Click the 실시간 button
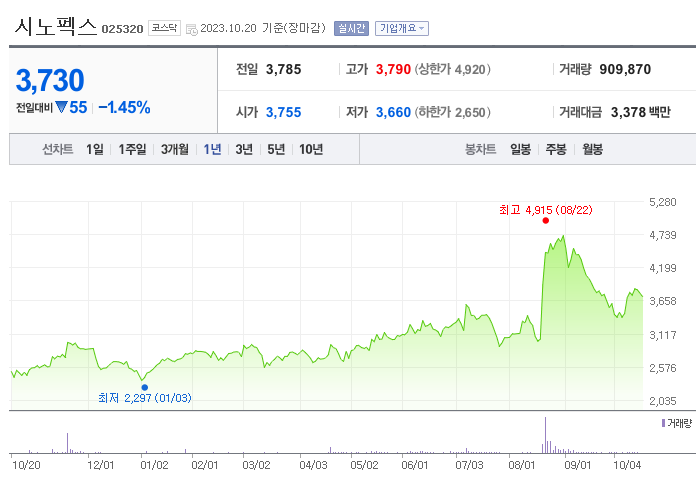Screen dimensions: 696x484 click(x=351, y=28)
